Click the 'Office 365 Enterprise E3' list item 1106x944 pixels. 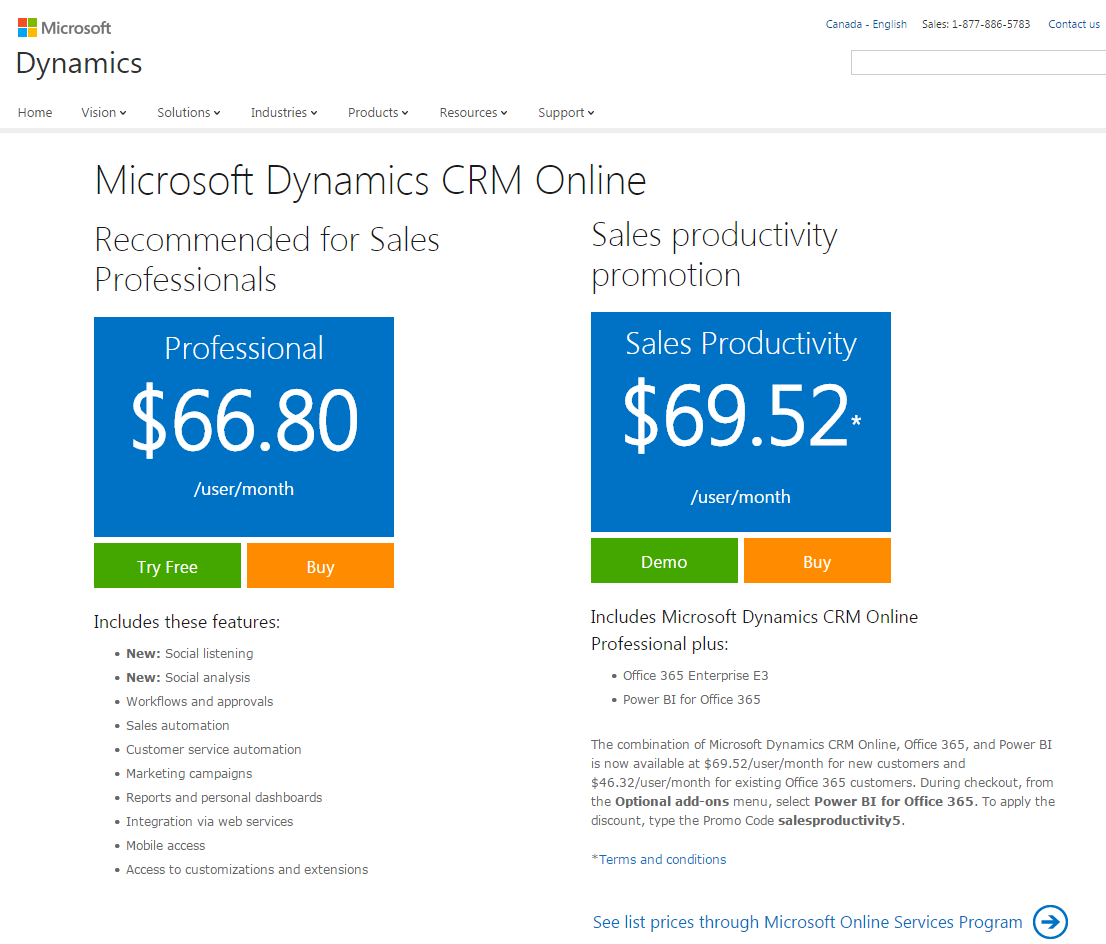click(x=695, y=675)
